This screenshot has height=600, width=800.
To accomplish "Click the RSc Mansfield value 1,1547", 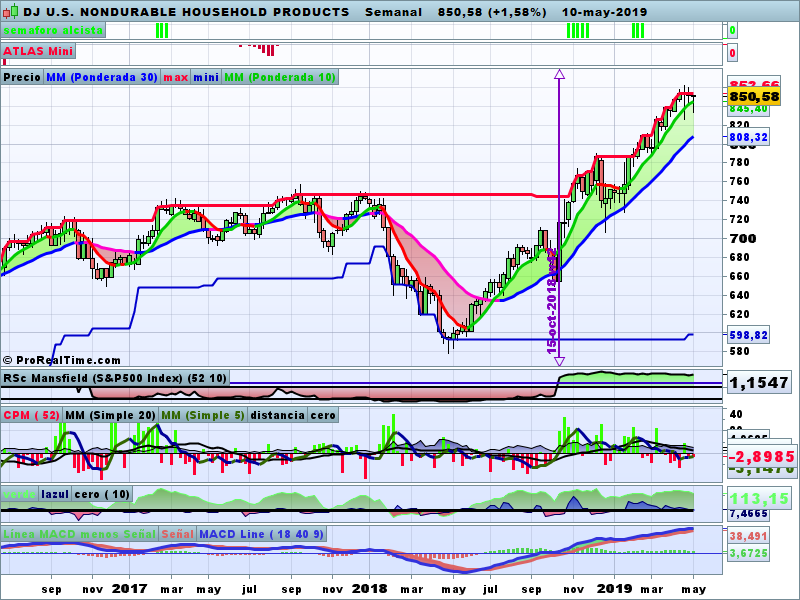I will click(760, 383).
